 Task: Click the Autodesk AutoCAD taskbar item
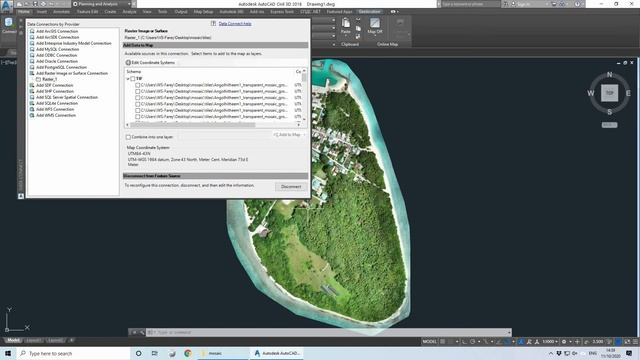(277, 353)
